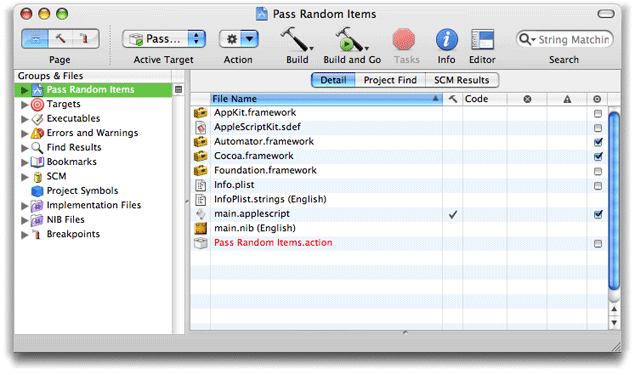This screenshot has width=635, height=375.
Task: Open the Active Target popup menu
Action: (164, 39)
